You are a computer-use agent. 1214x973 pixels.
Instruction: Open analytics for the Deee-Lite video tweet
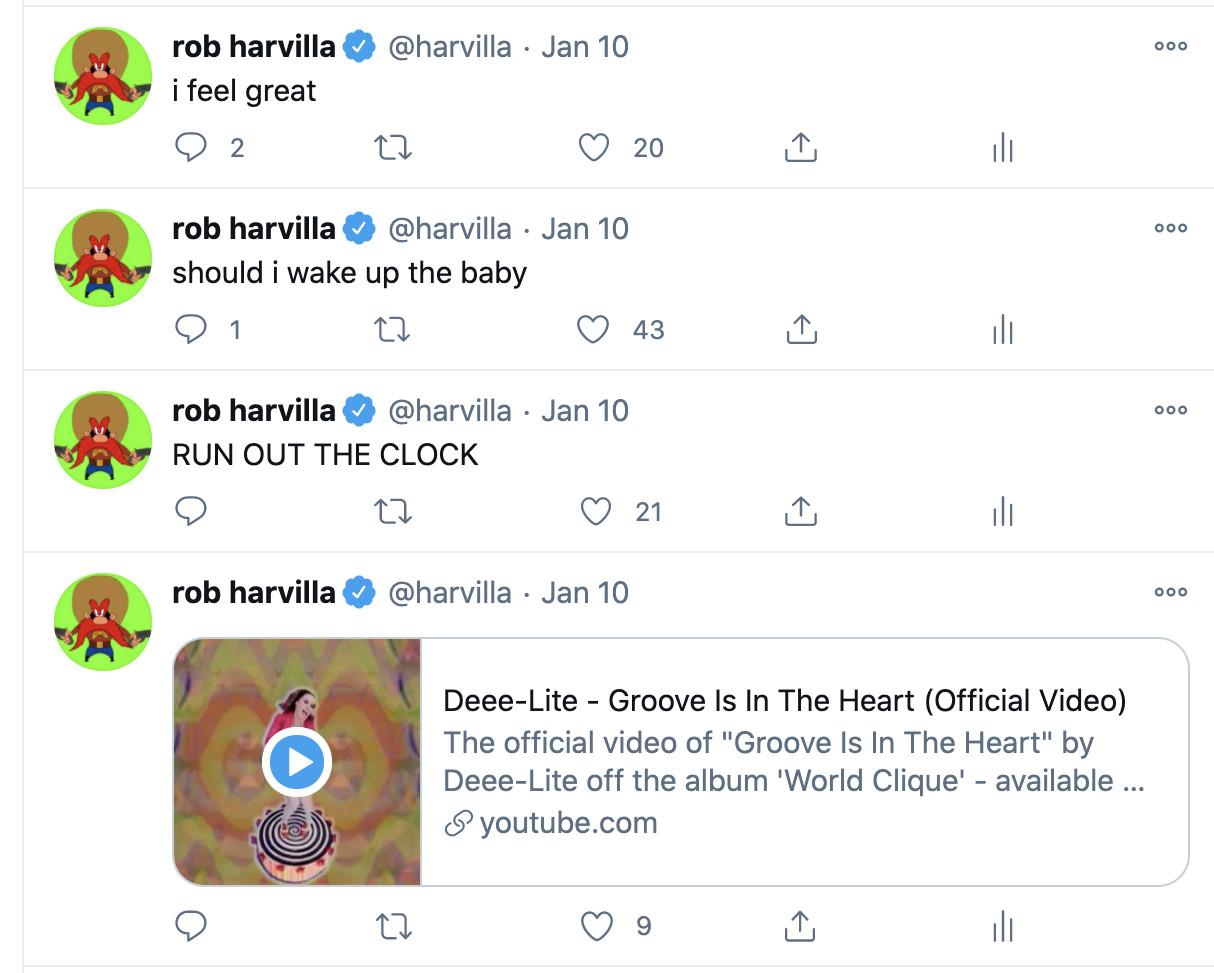(1002, 927)
